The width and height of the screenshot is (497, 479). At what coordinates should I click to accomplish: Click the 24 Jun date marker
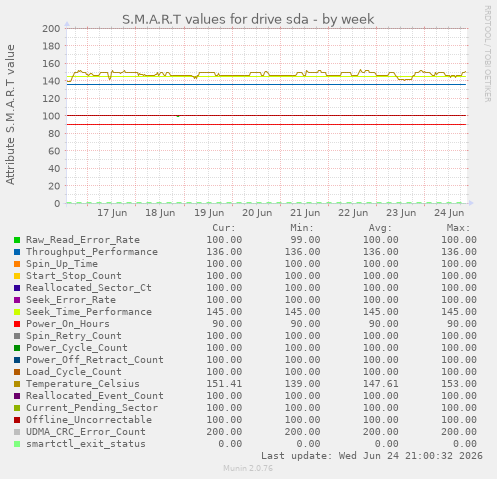coord(449,213)
